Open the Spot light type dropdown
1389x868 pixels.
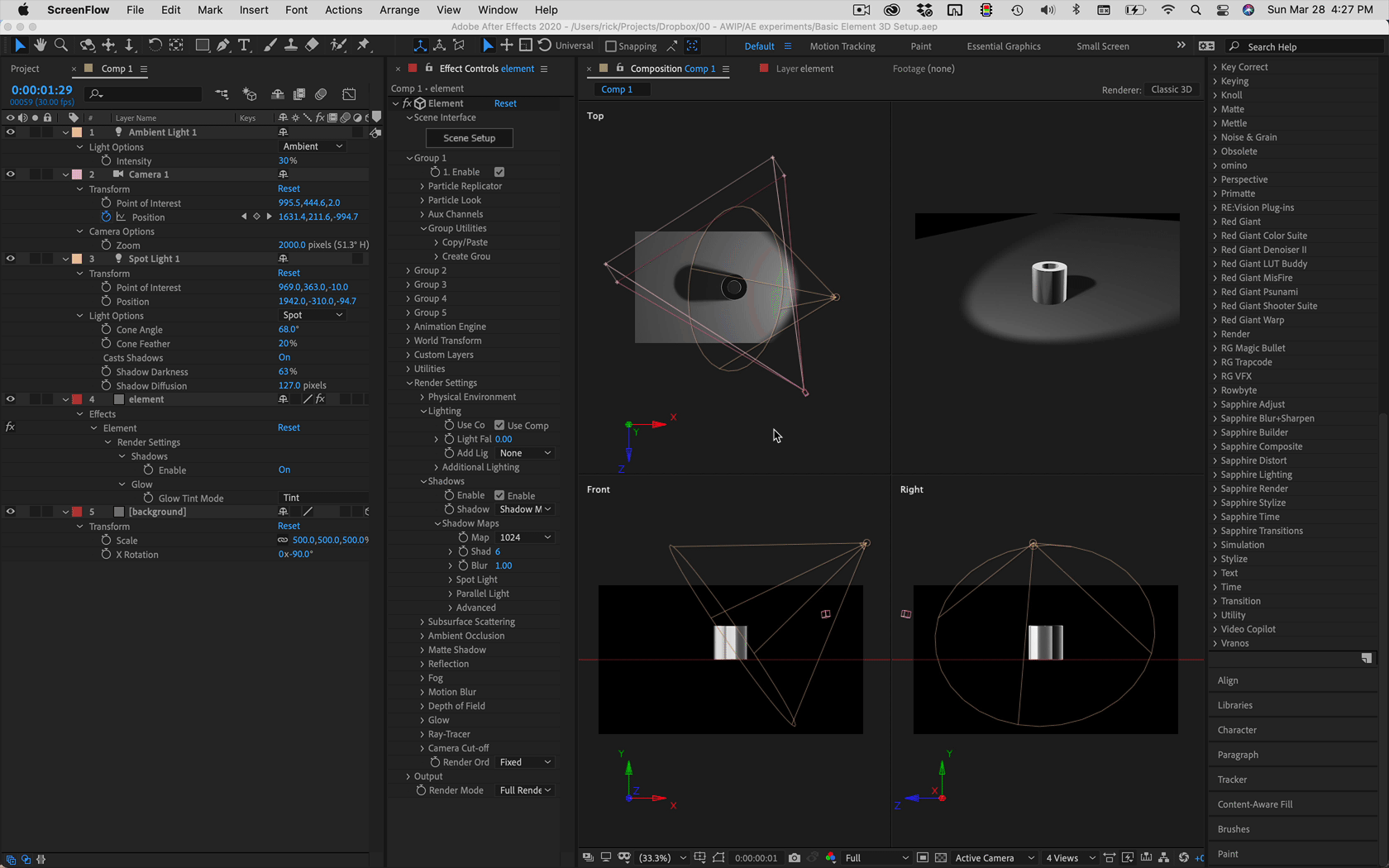coord(313,315)
